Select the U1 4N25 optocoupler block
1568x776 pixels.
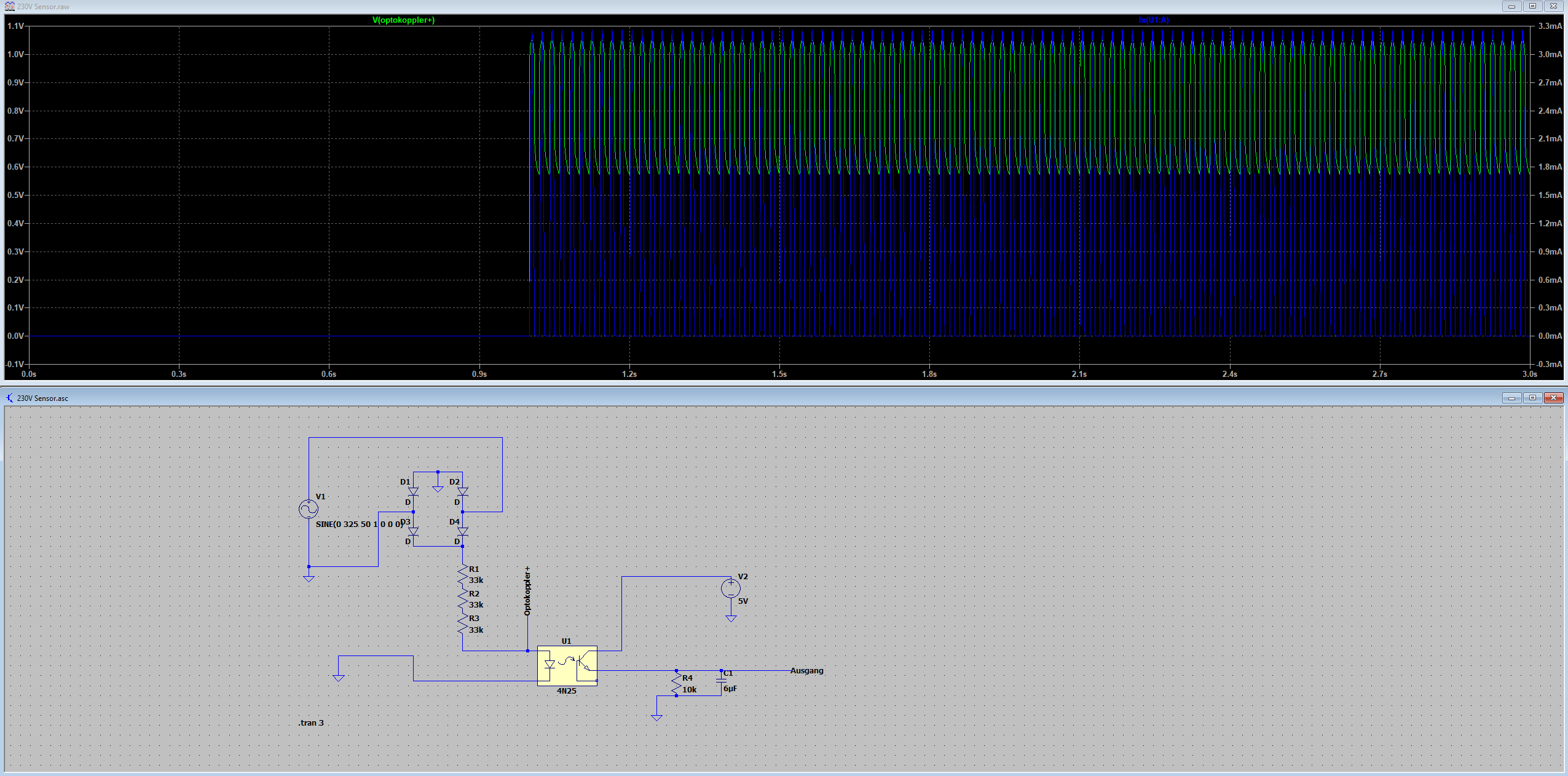[567, 666]
